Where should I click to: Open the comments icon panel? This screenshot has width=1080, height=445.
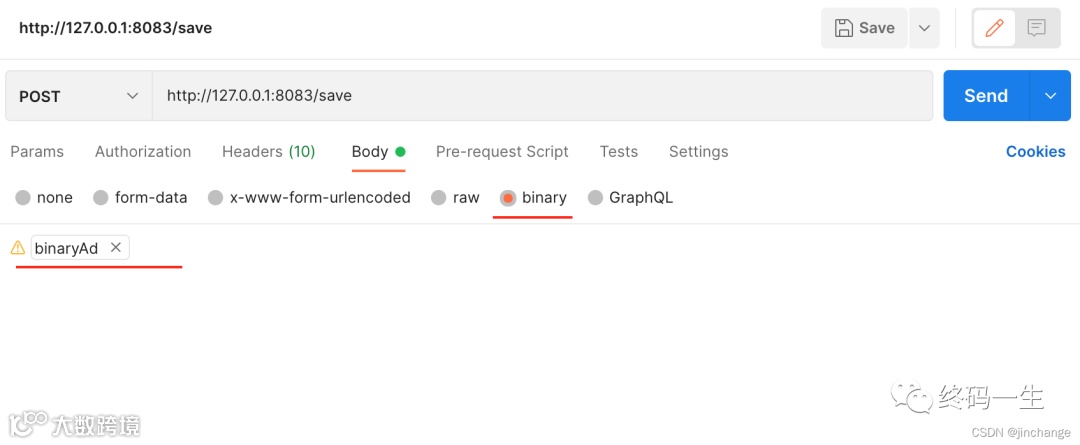pos(1037,28)
